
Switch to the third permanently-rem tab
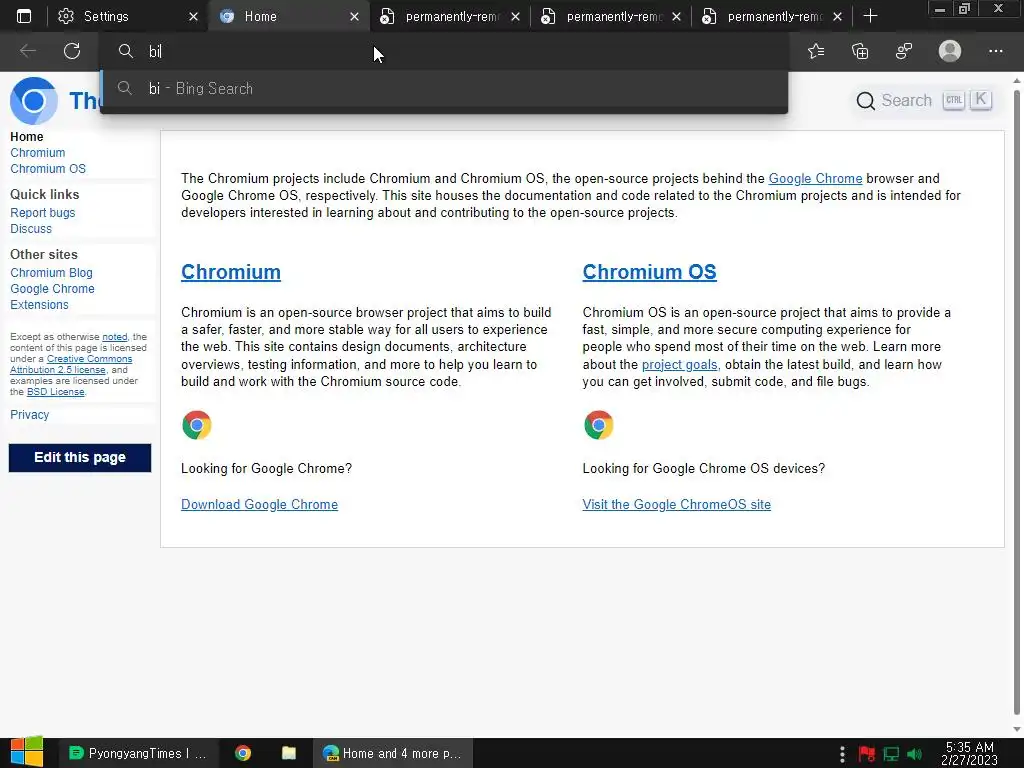(773, 16)
